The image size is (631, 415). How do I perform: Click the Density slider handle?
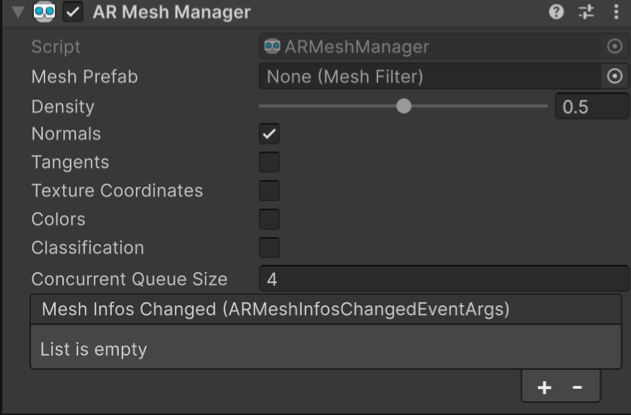[403, 106]
